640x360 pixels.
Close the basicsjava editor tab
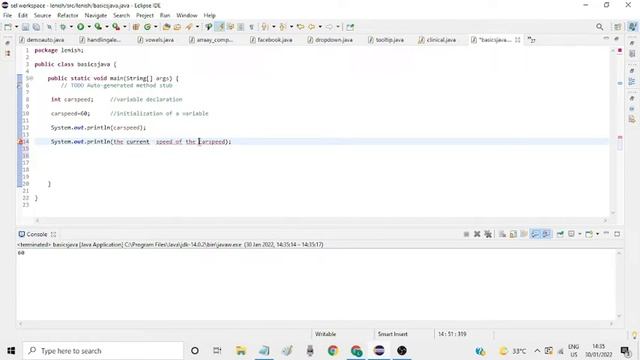(518, 40)
